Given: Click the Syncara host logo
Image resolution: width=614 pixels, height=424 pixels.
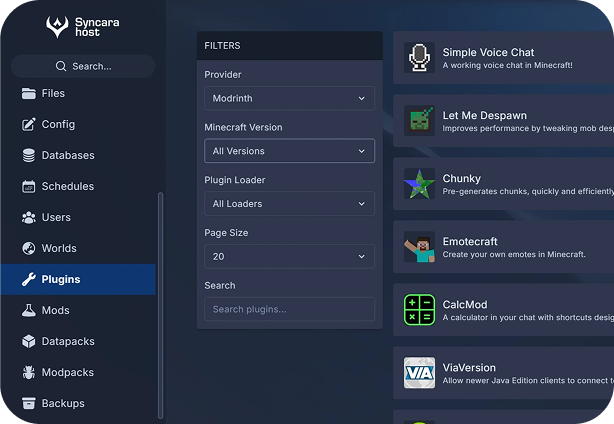Looking at the screenshot, I should coord(83,27).
